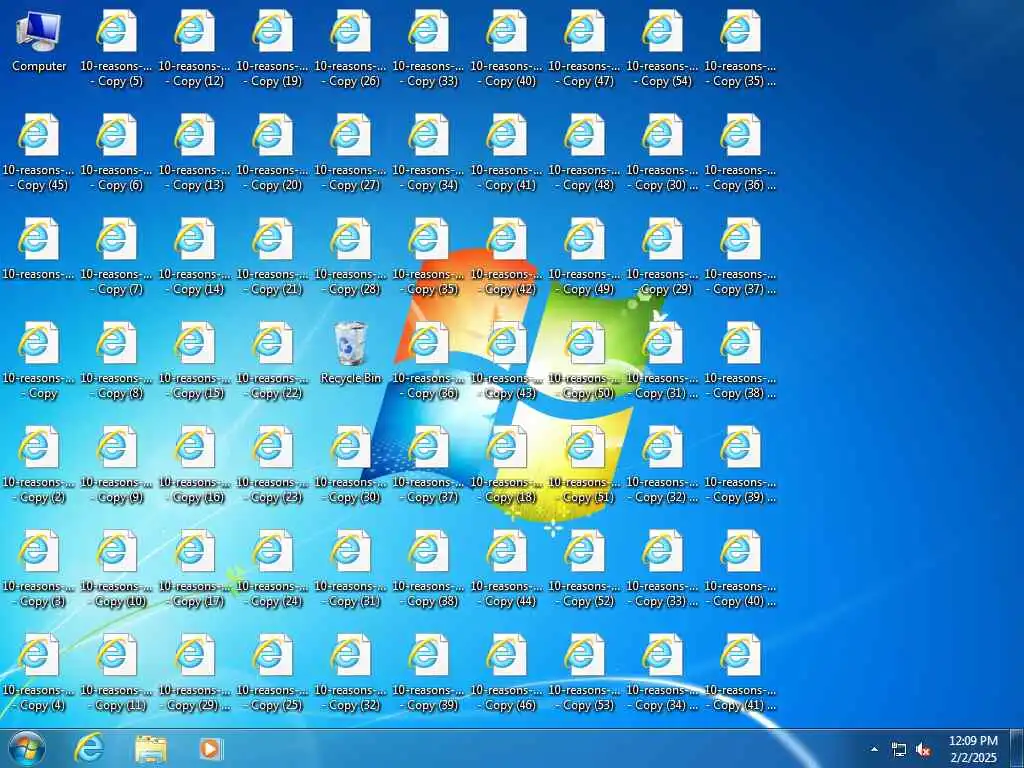Show hidden system tray icons
Screen dimensions: 1024x768
[874, 749]
